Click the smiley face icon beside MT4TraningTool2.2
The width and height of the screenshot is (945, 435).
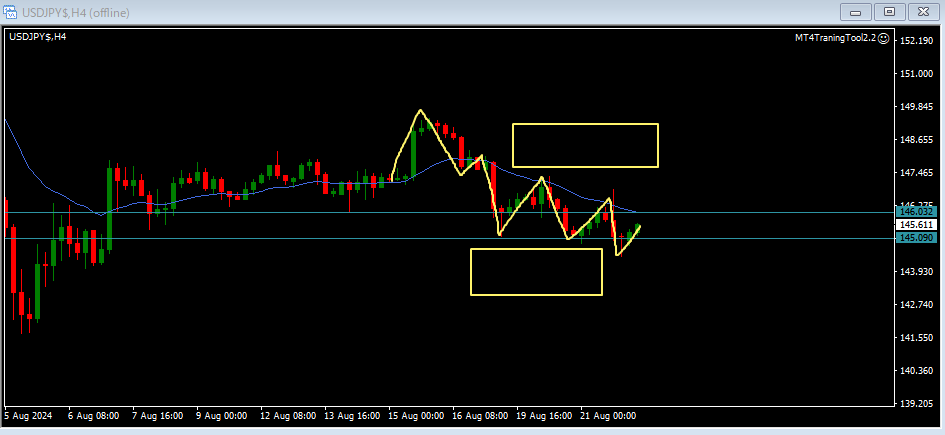[883, 37]
